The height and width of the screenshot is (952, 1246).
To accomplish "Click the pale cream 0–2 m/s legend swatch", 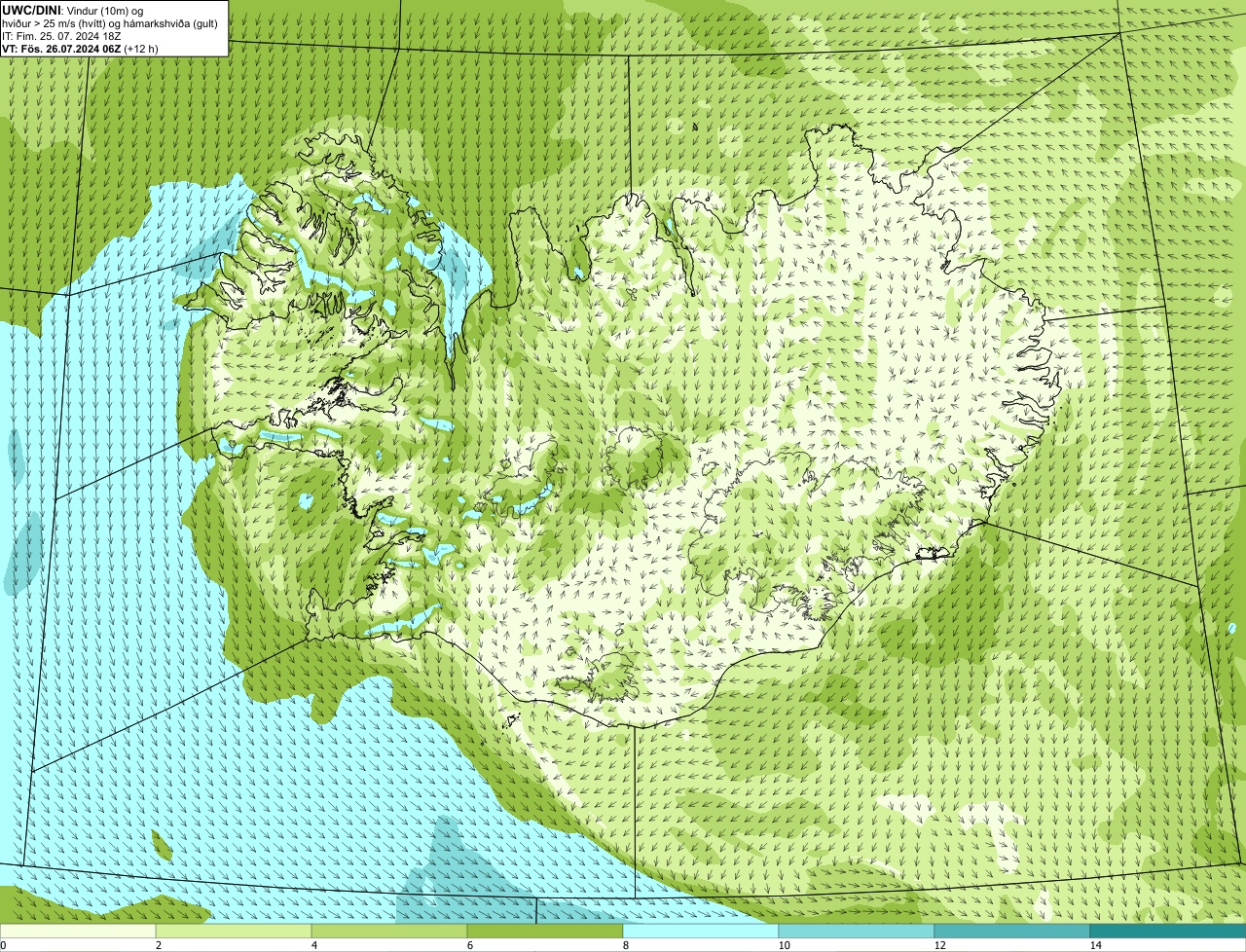I will [78, 931].
